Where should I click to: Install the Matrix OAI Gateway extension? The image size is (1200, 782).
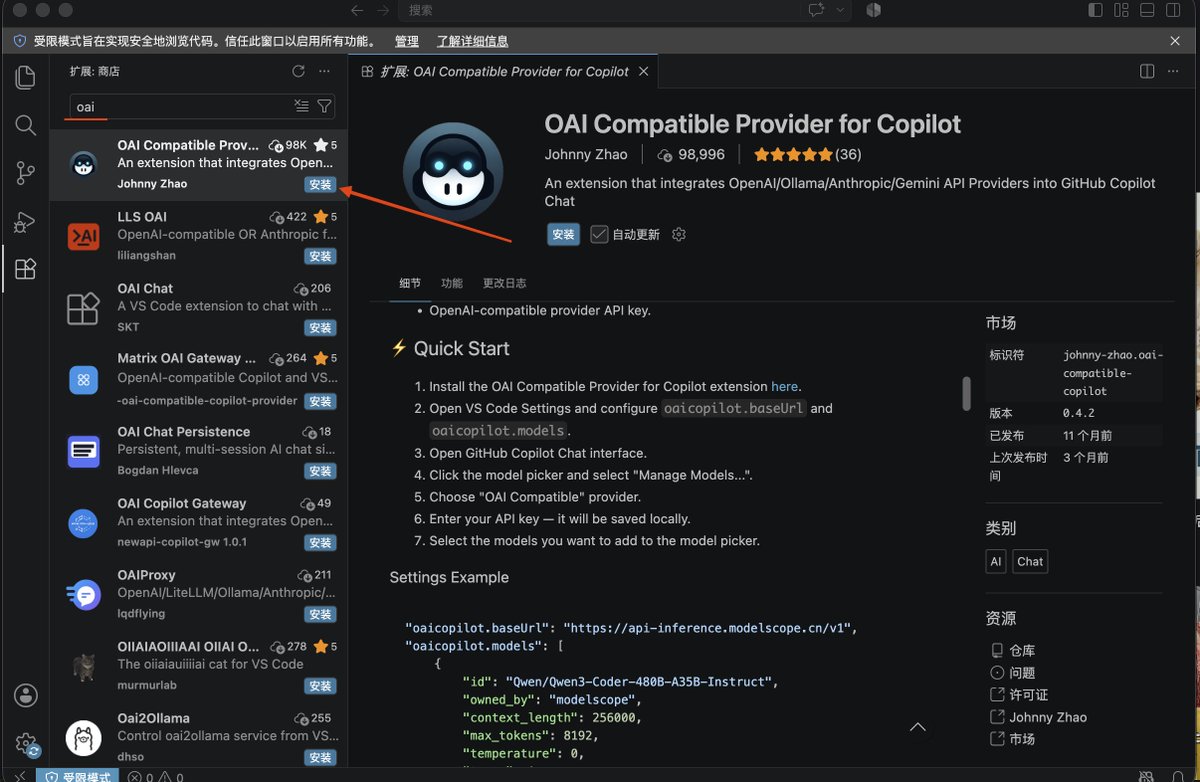320,401
